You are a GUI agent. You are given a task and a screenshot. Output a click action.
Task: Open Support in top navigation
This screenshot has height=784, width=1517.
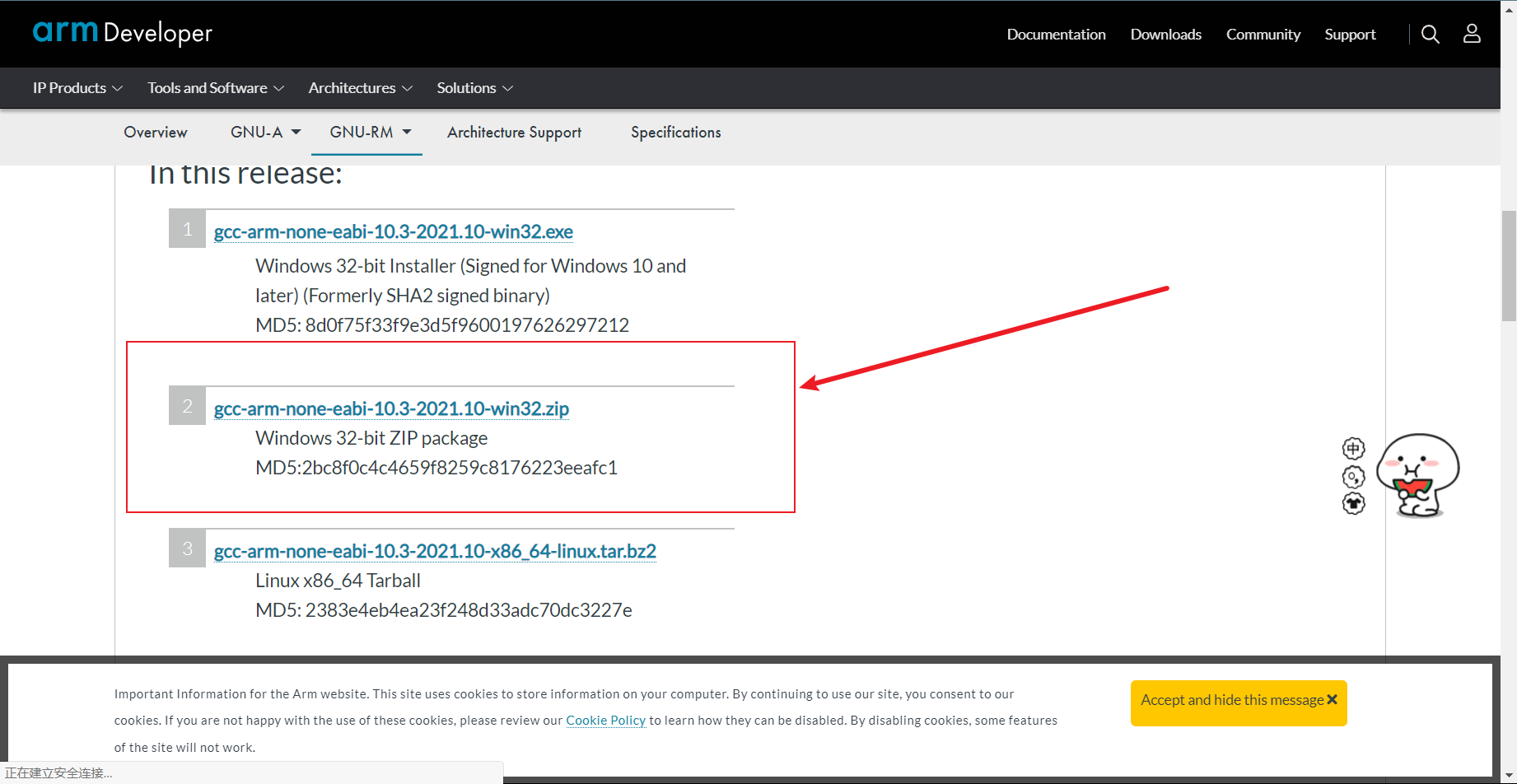coord(1350,35)
